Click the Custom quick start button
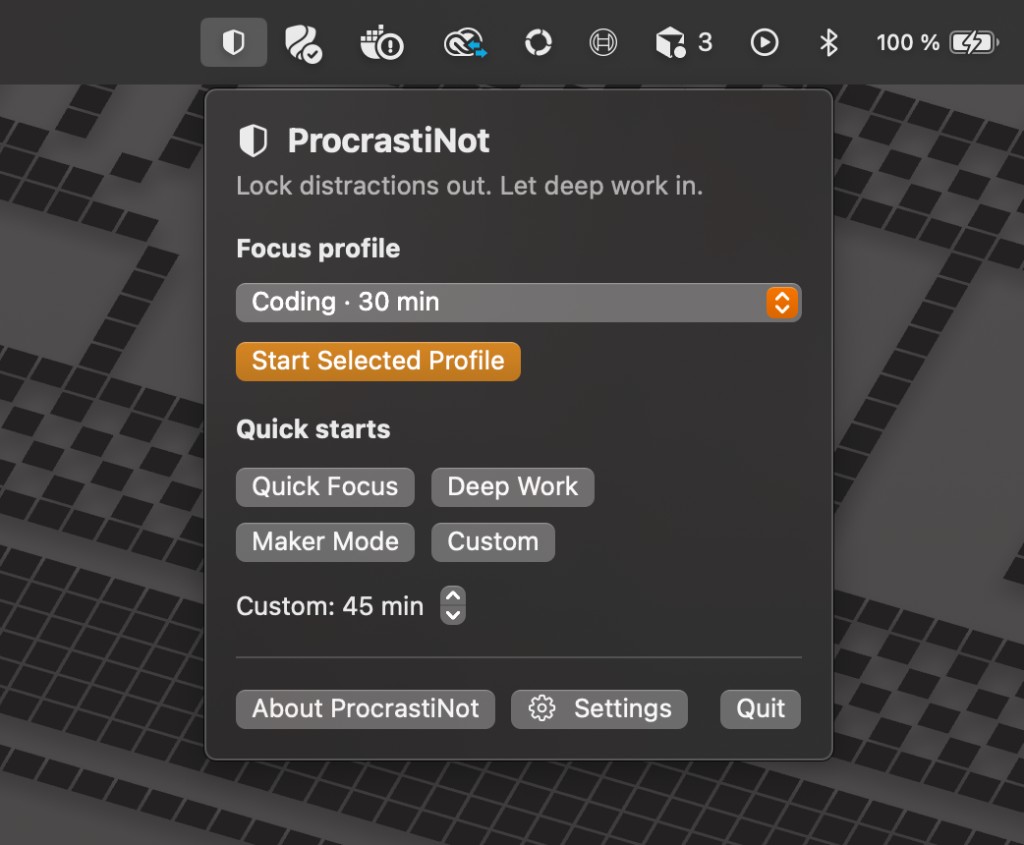The image size is (1024, 845). point(492,542)
